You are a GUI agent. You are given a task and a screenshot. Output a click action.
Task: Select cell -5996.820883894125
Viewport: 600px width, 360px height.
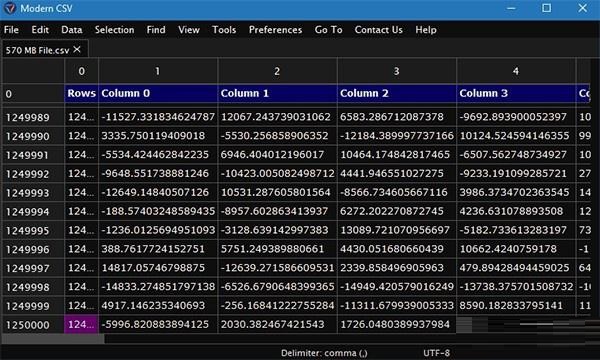(x=158, y=324)
